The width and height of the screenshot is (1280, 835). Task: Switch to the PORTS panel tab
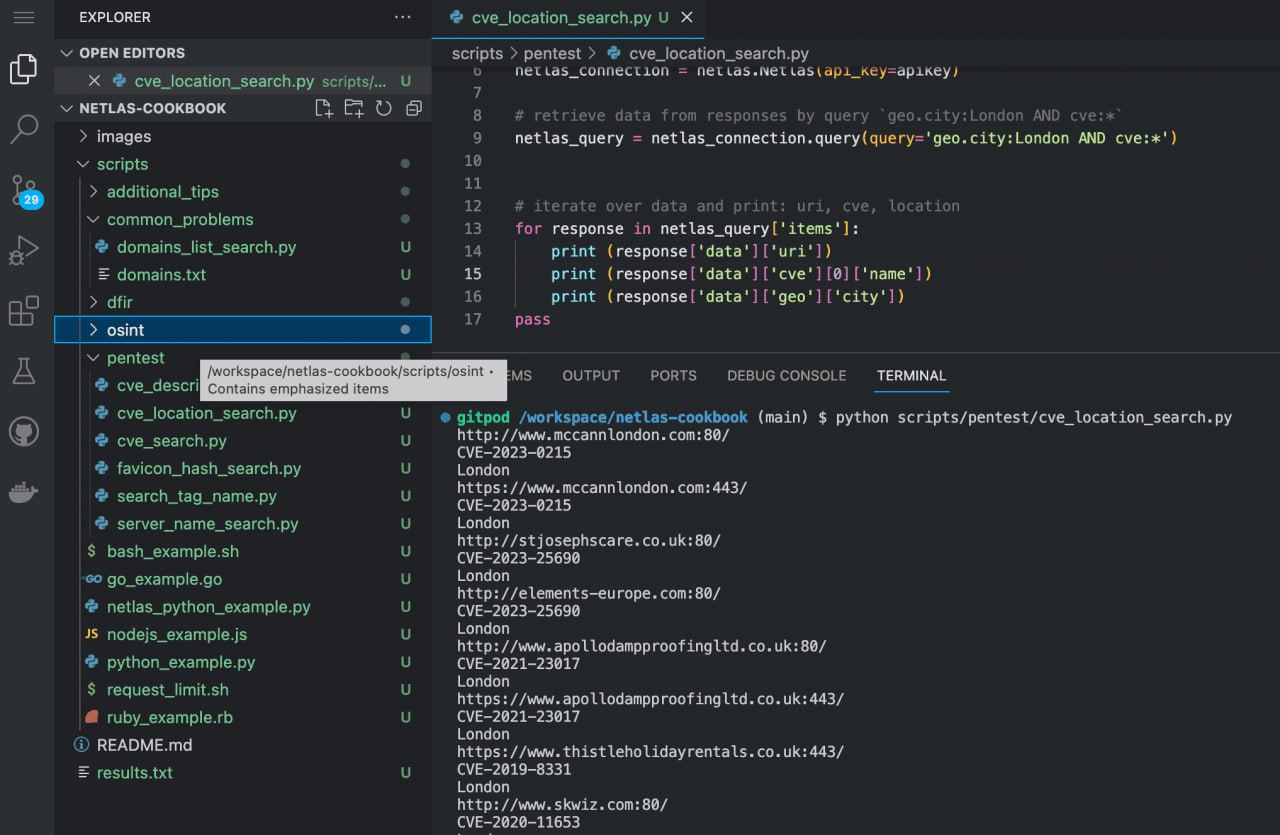[x=673, y=376]
